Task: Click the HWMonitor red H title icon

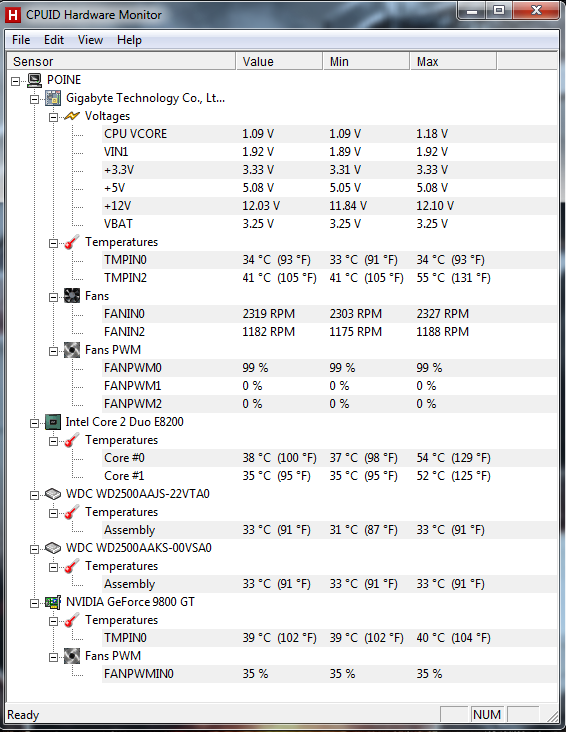Action: (x=13, y=15)
